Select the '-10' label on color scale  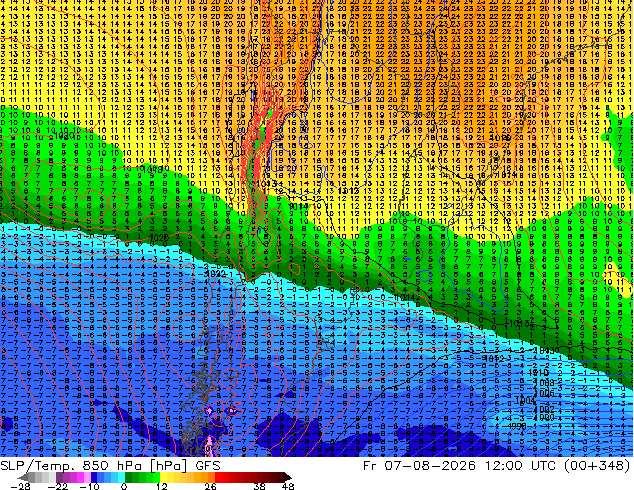tap(89, 486)
